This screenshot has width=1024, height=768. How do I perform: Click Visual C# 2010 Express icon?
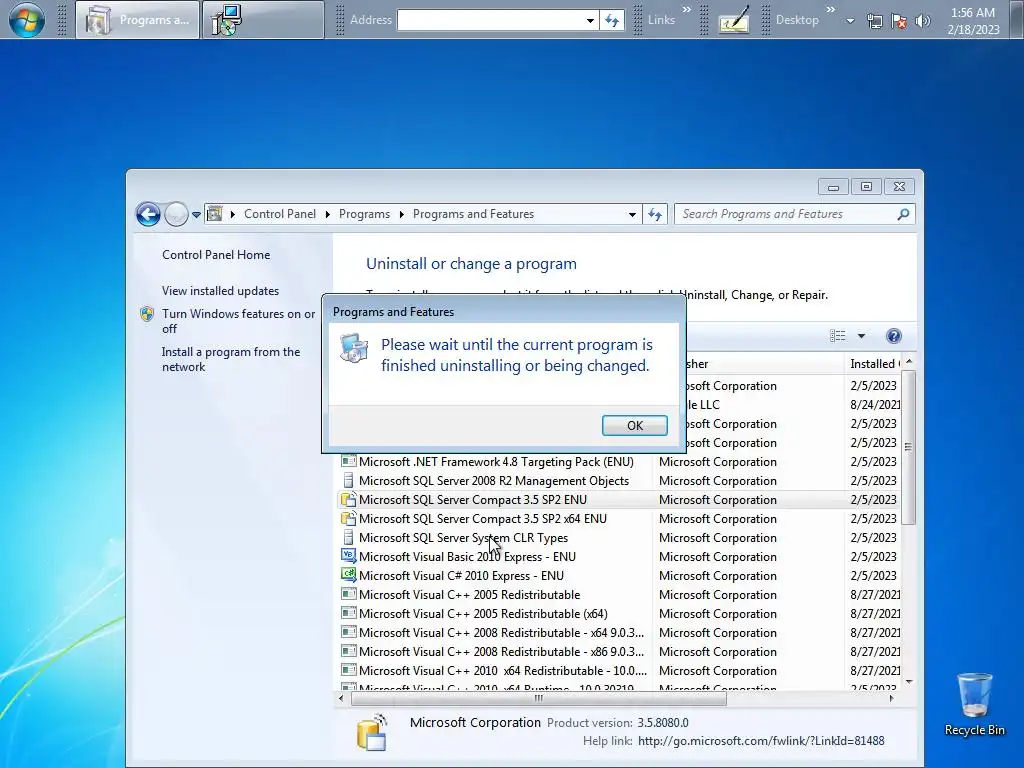click(349, 575)
